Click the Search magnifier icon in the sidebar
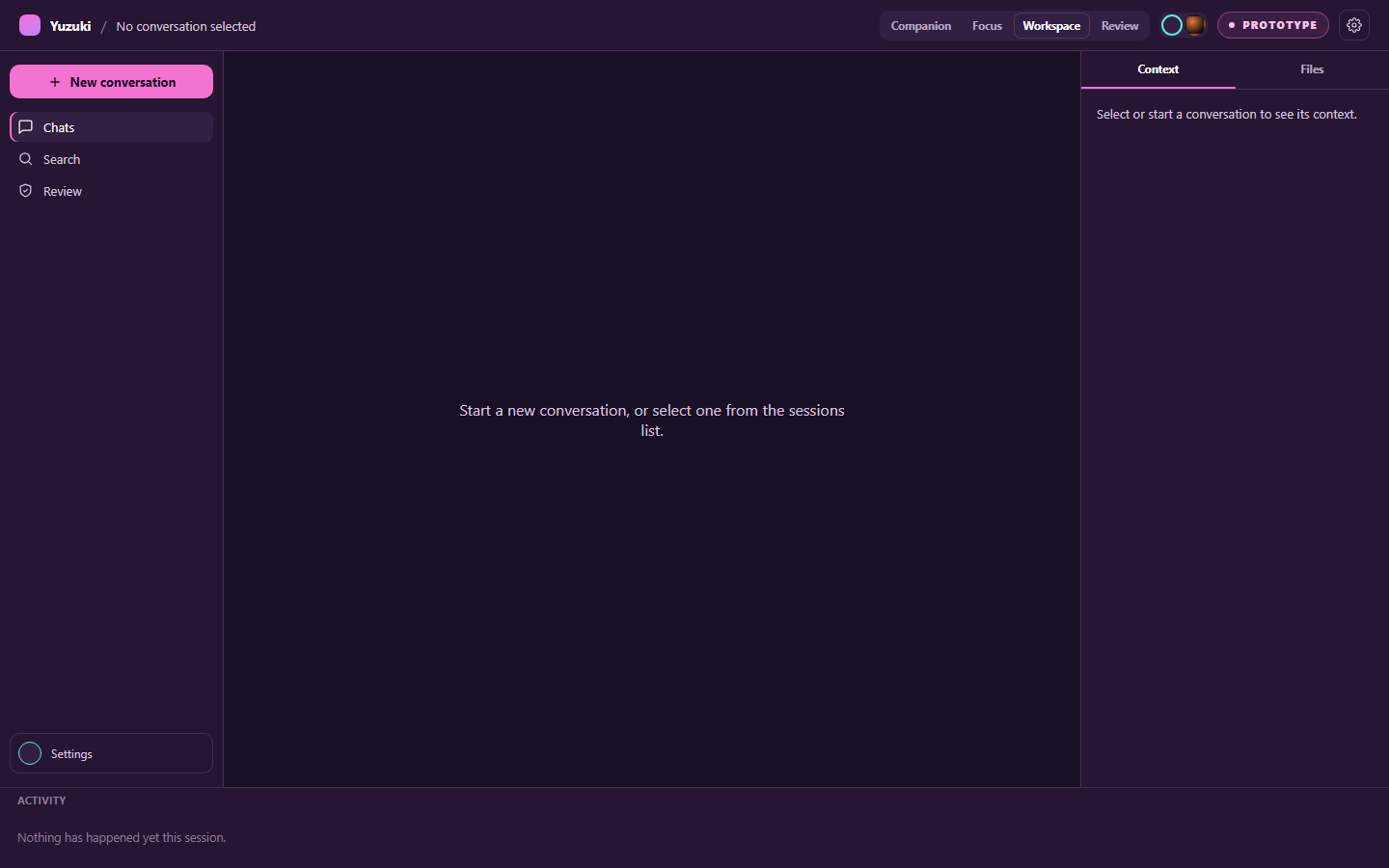This screenshot has height=868, width=1389. tap(26, 159)
